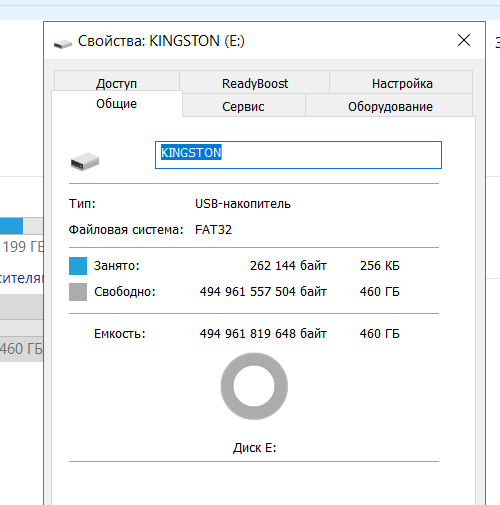The width and height of the screenshot is (500, 505).
Task: Click the blue Занято color swatch
Action: (x=78, y=266)
